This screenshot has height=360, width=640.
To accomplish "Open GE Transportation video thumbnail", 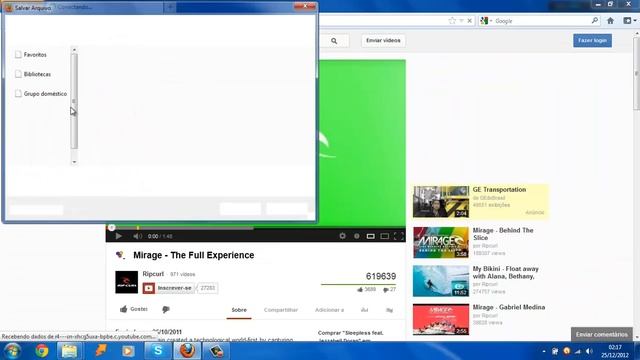I will [x=441, y=202].
